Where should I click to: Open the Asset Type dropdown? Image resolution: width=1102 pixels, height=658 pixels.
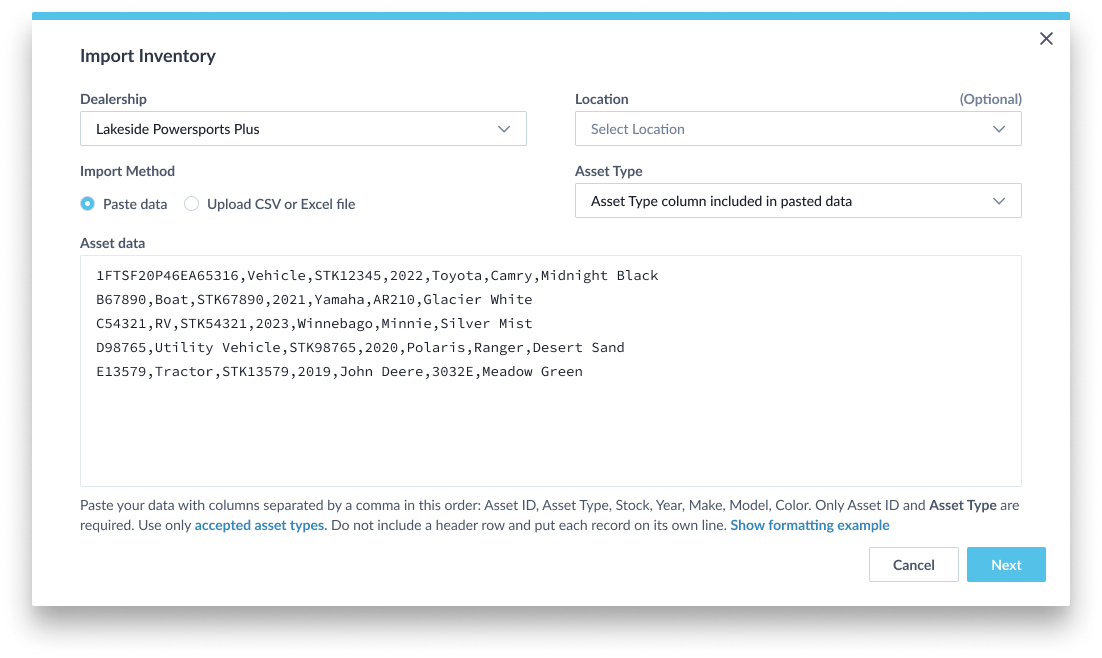click(x=798, y=201)
